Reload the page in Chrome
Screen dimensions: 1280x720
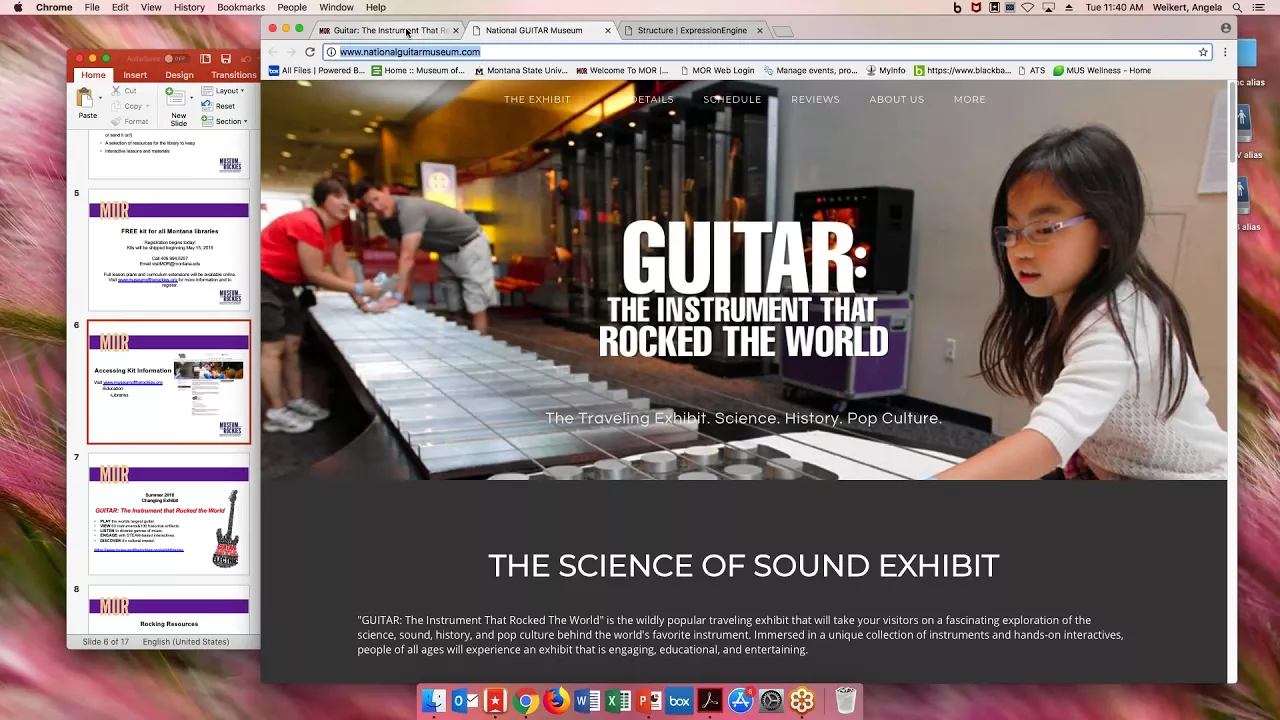[310, 52]
